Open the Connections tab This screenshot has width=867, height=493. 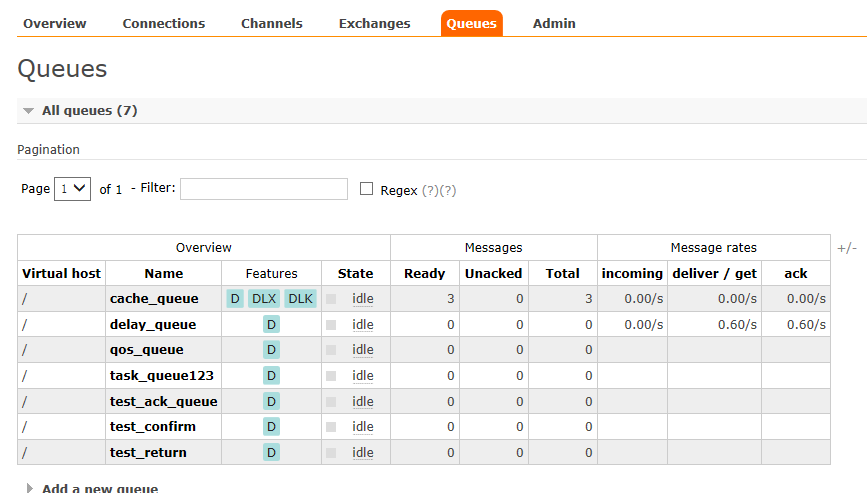[164, 23]
